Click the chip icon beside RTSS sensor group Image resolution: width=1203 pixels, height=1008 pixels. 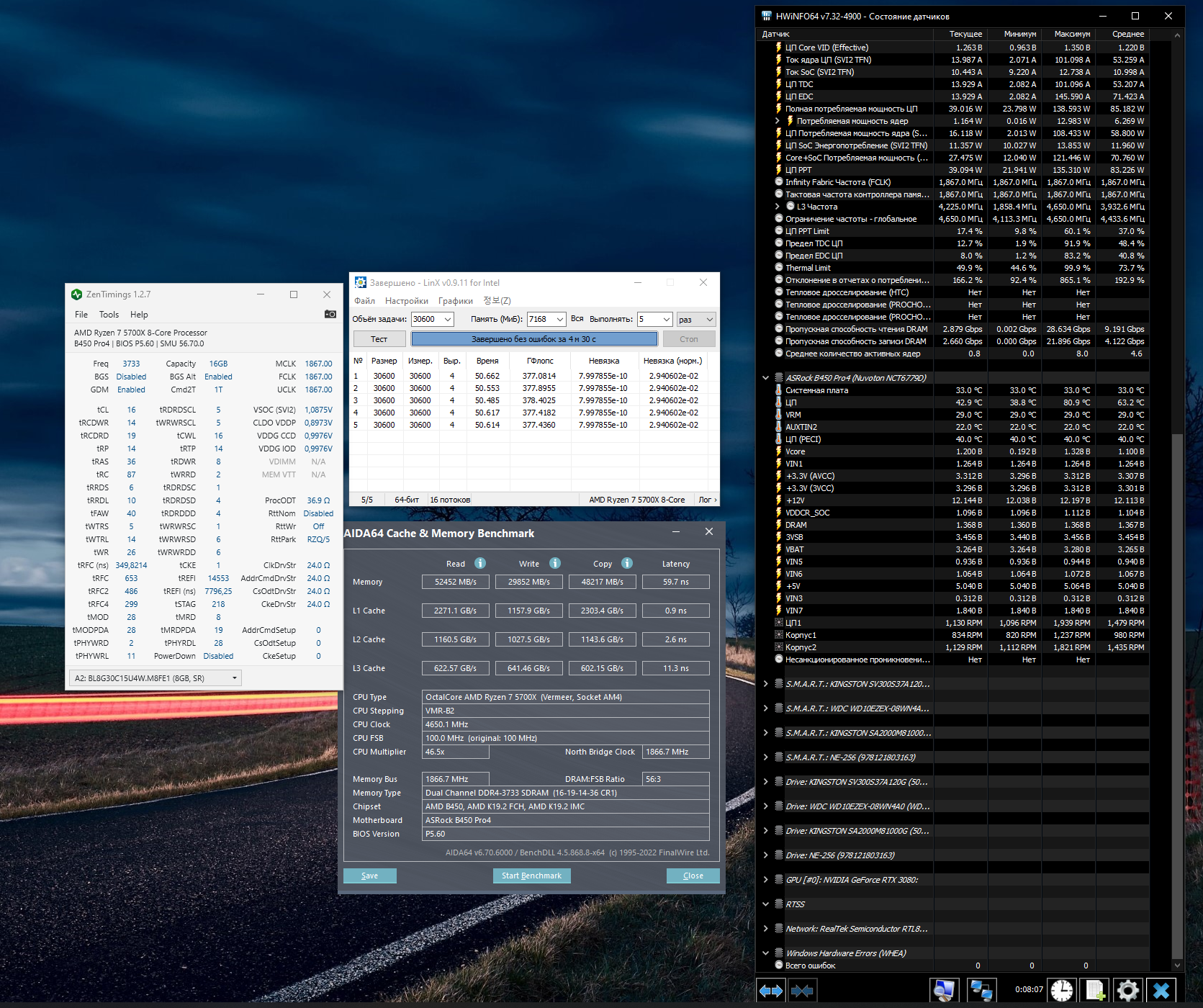point(778,904)
